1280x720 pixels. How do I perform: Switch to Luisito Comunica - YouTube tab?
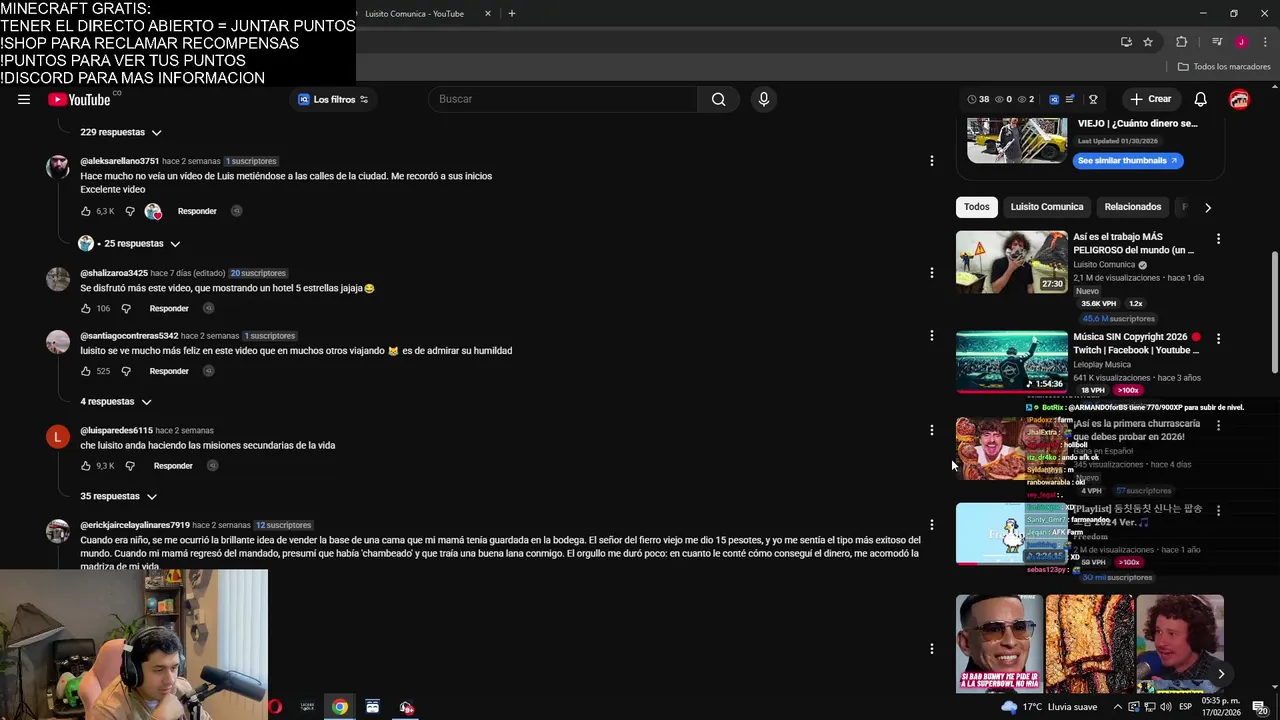click(414, 14)
